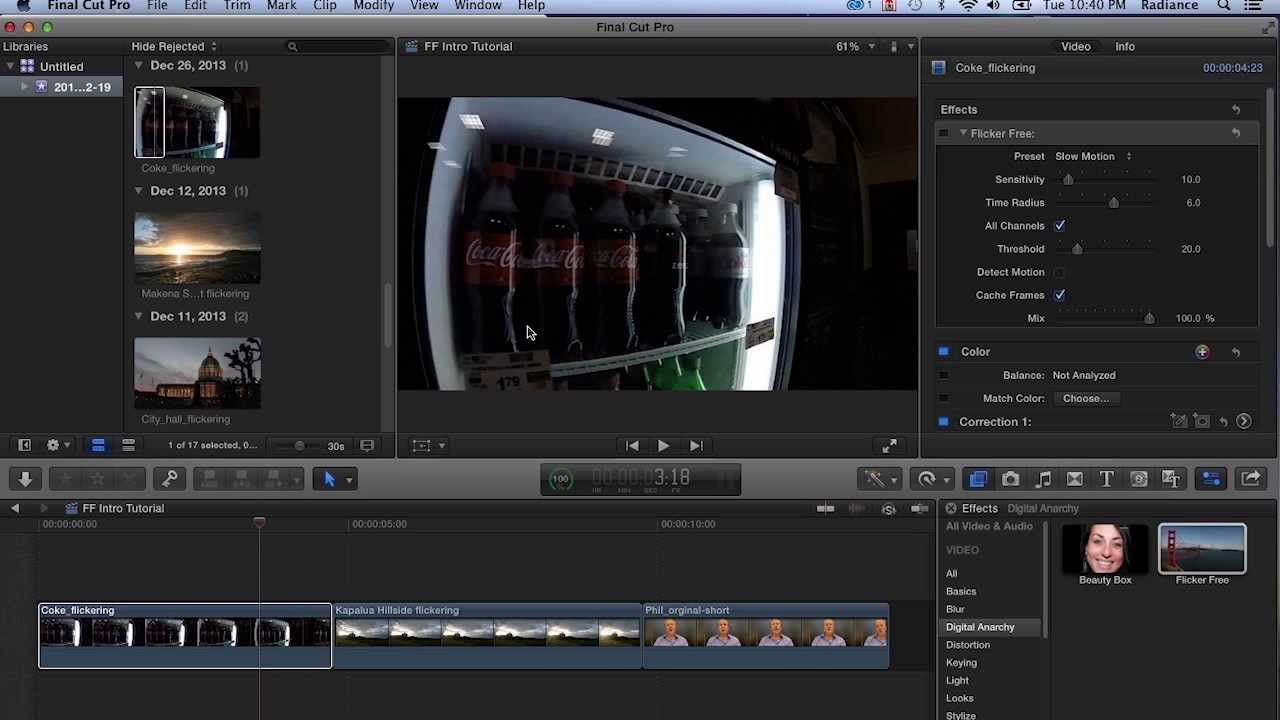Enter full-screen viewer playback
This screenshot has height=720, width=1280.
click(x=889, y=446)
